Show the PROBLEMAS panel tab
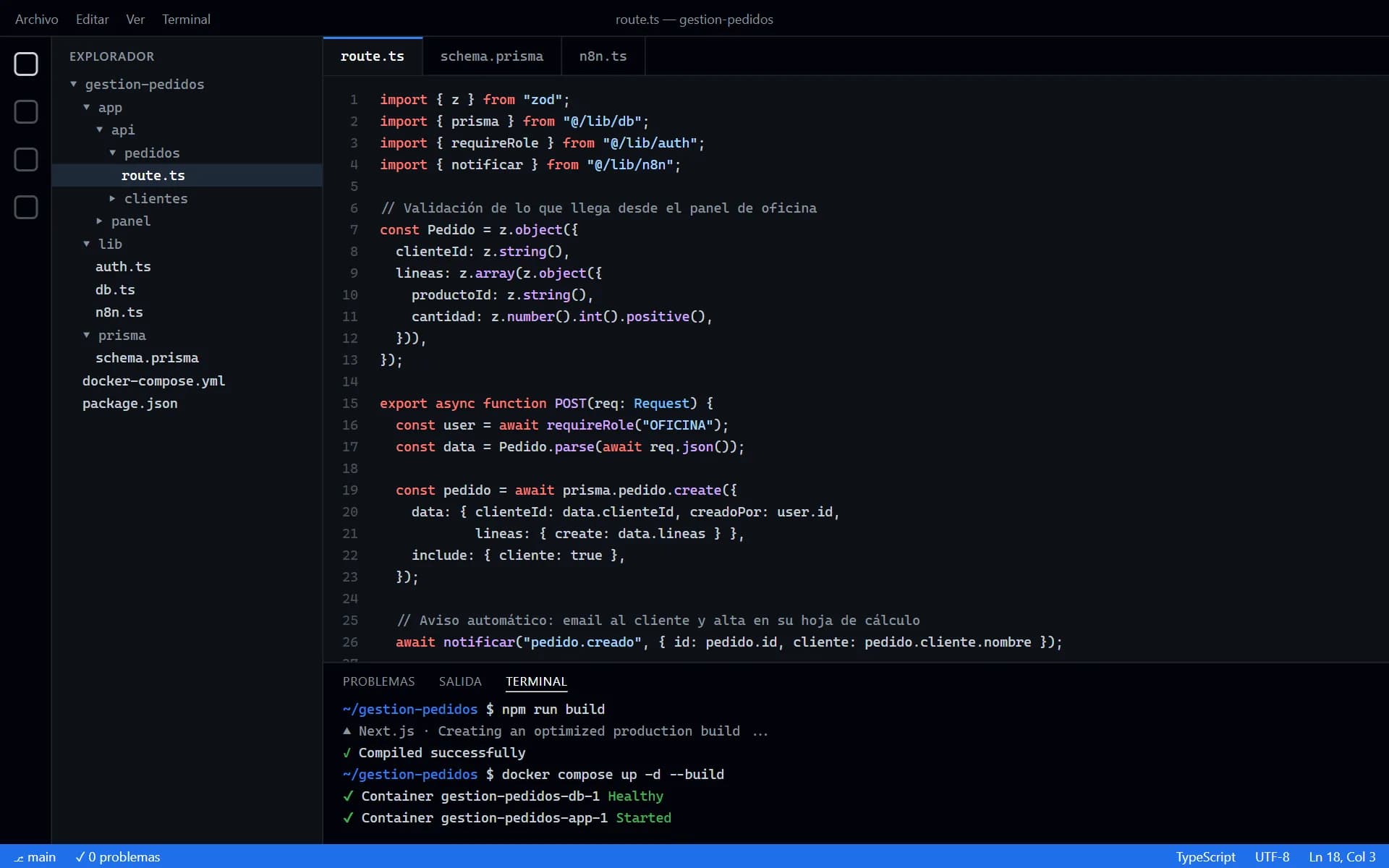The image size is (1389, 868). click(x=378, y=681)
